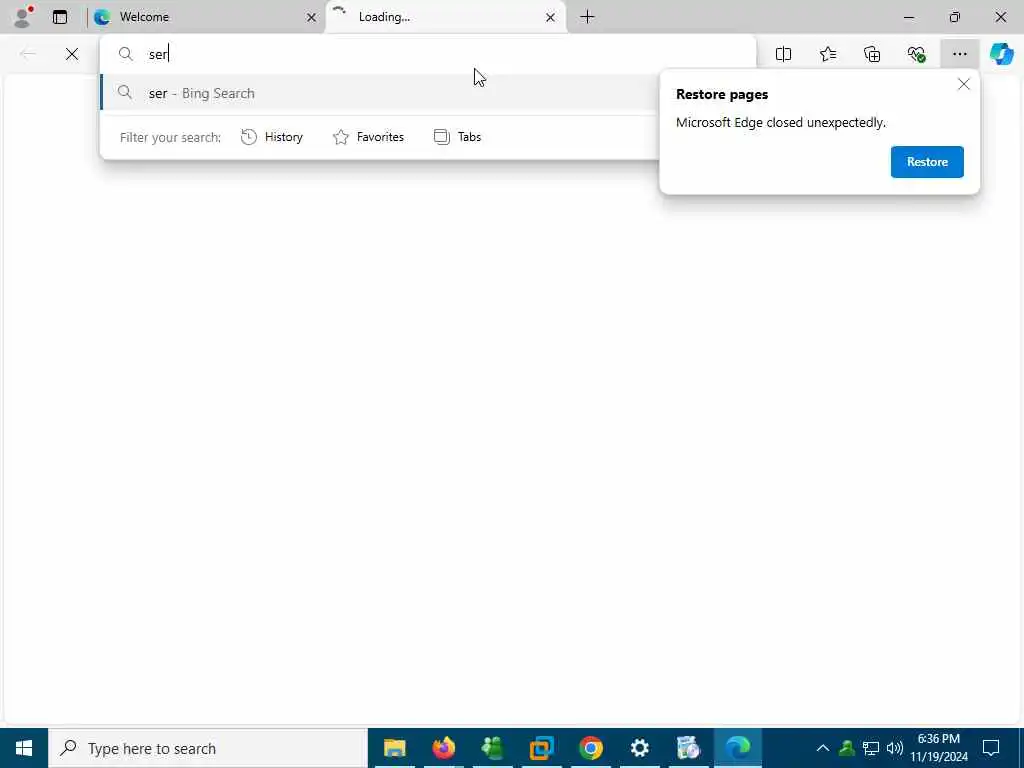Click Microsoft Edge in taskbar
This screenshot has width=1024, height=768.
pos(737,748)
